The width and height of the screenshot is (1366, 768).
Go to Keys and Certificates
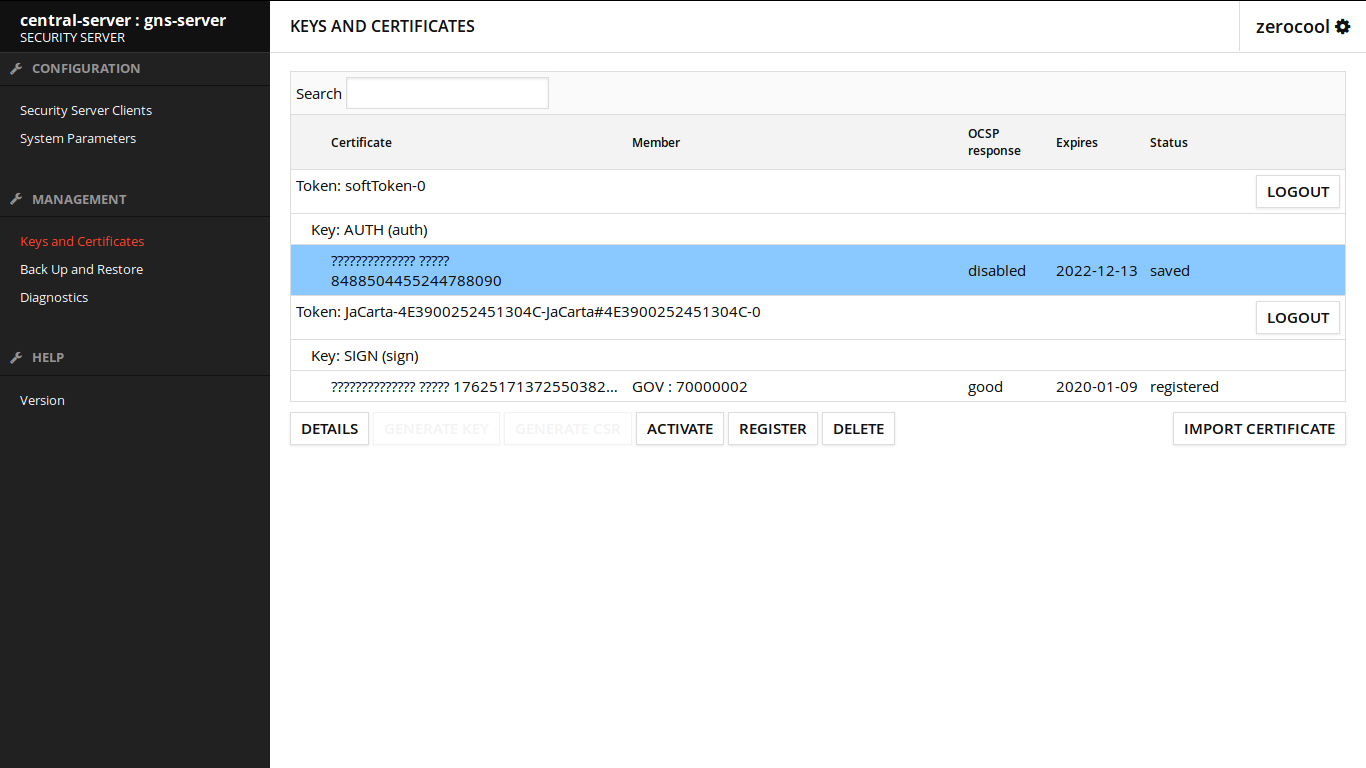tap(82, 242)
